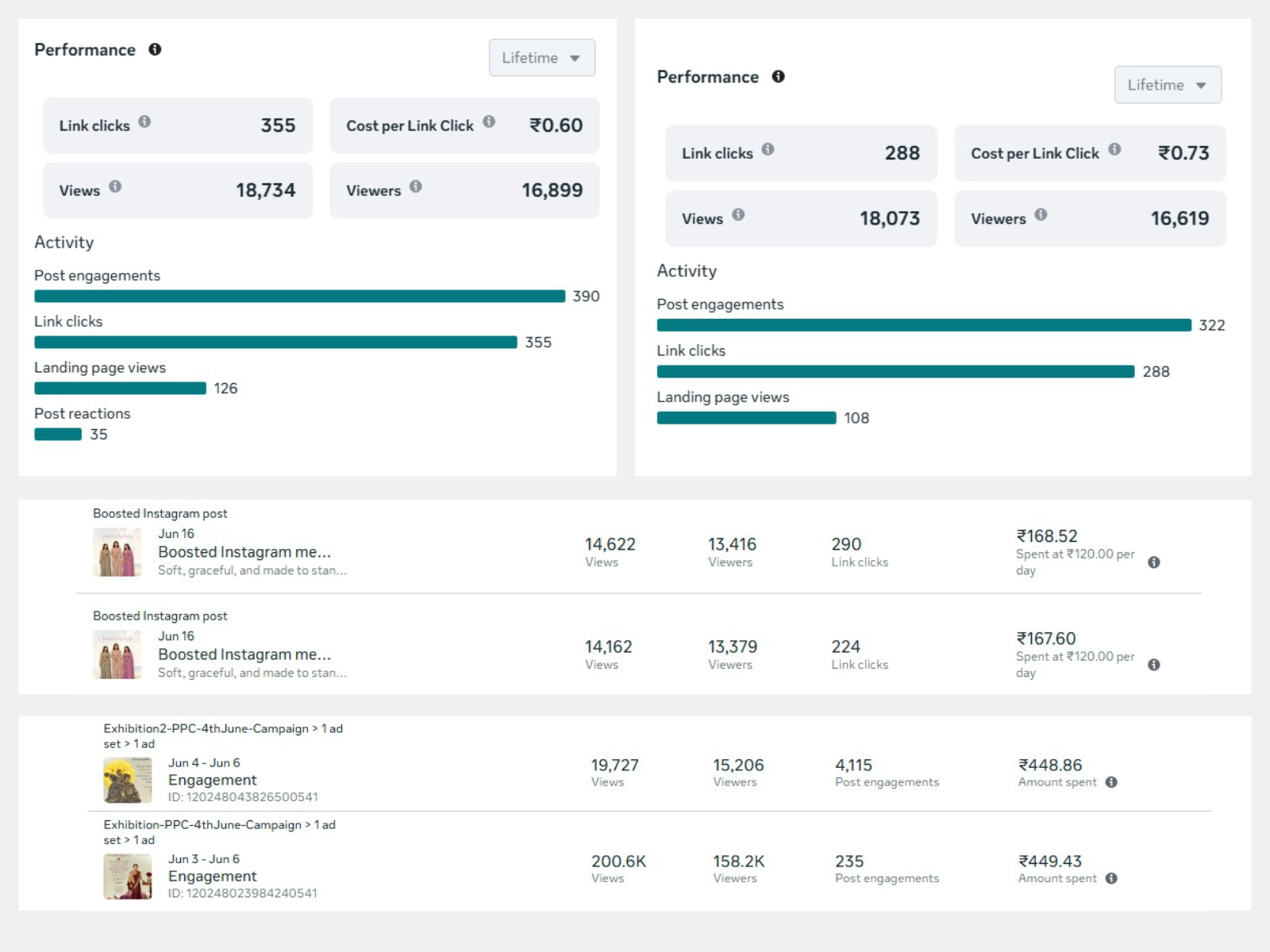The width and height of the screenshot is (1270, 952).
Task: Click the Activity heading in left panel
Action: tap(64, 242)
